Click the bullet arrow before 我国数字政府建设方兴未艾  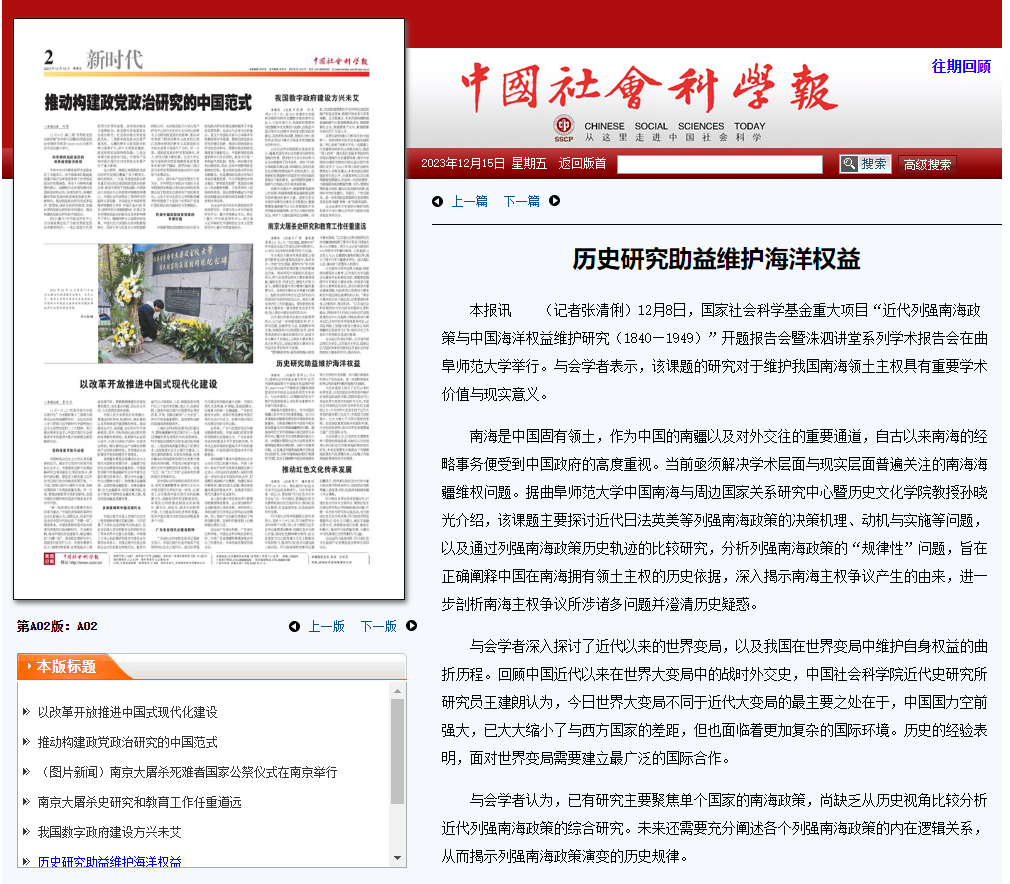point(26,832)
